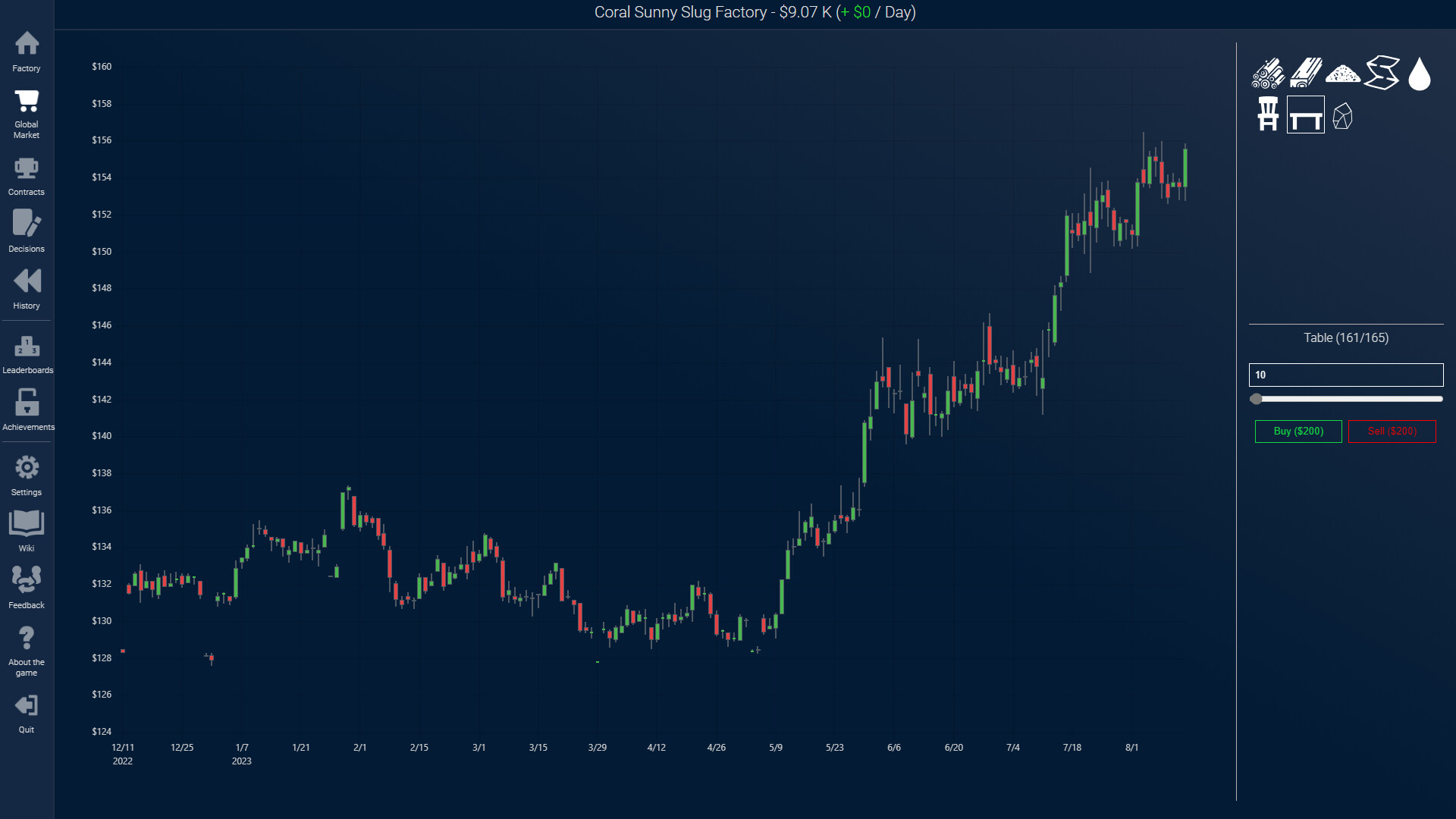The image size is (1456, 819).
Task: Select the water drop resource icon
Action: click(1419, 74)
